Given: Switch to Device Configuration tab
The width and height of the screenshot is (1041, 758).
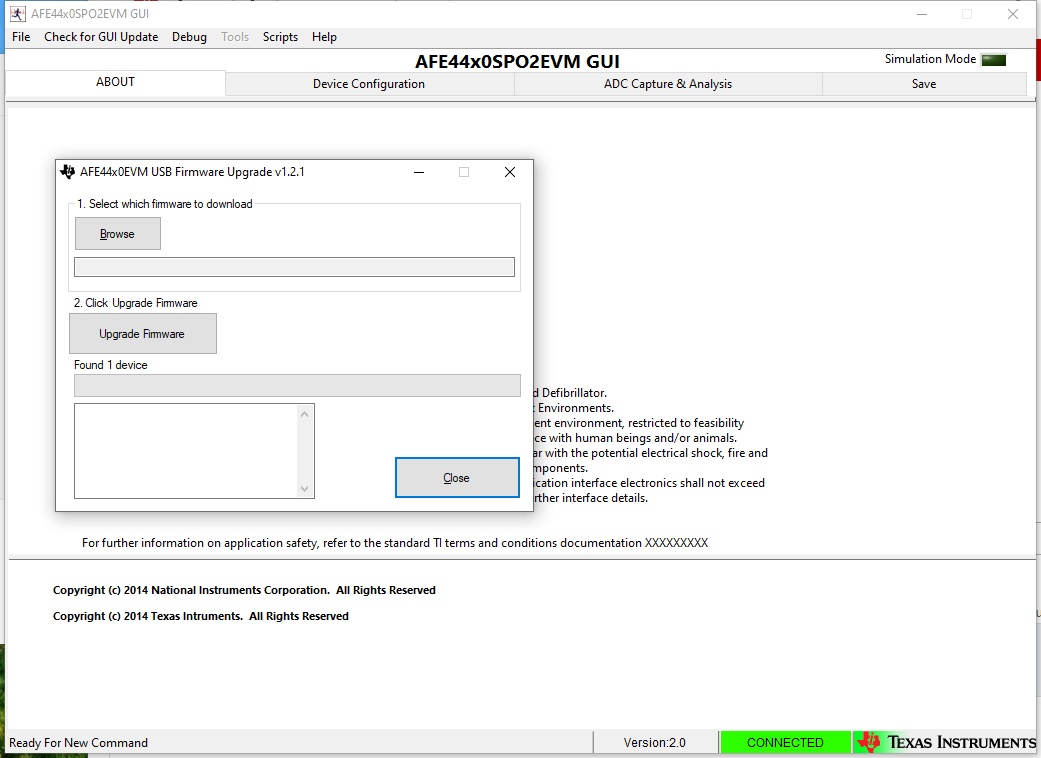Looking at the screenshot, I should click(369, 84).
